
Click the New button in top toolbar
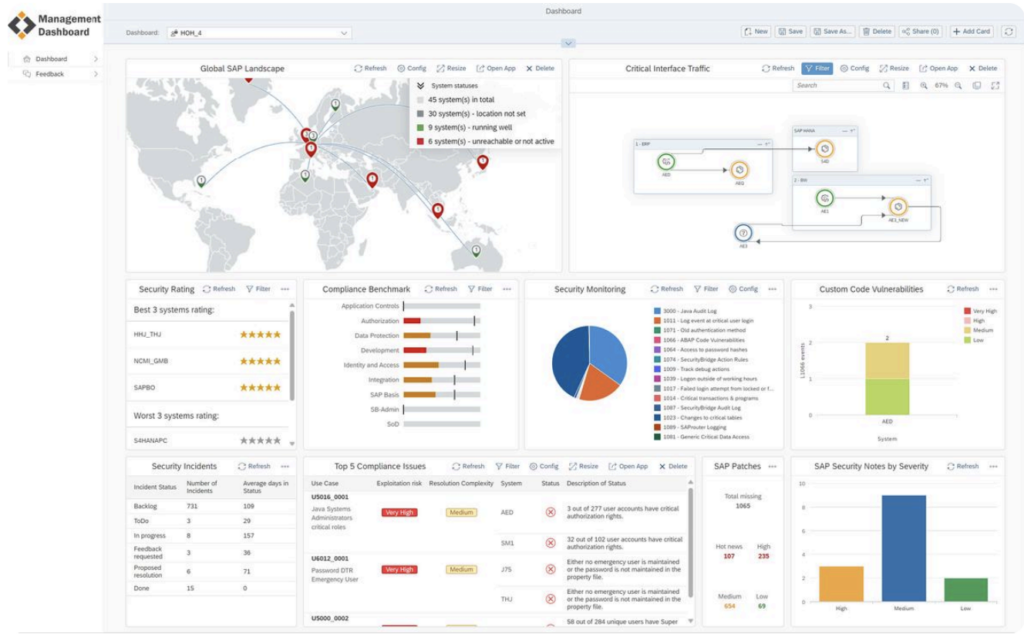point(756,31)
